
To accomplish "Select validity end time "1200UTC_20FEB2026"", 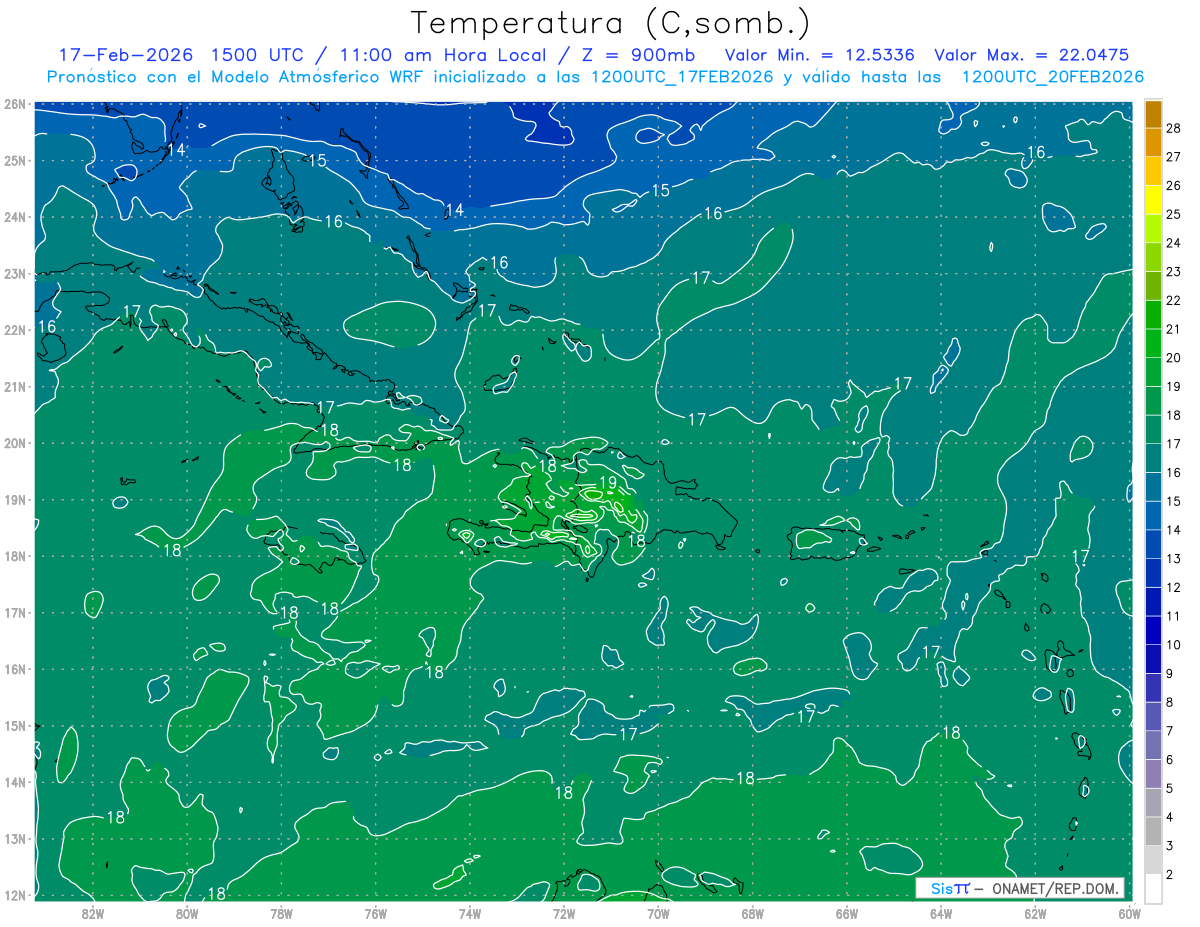I will click(x=1053, y=77).
